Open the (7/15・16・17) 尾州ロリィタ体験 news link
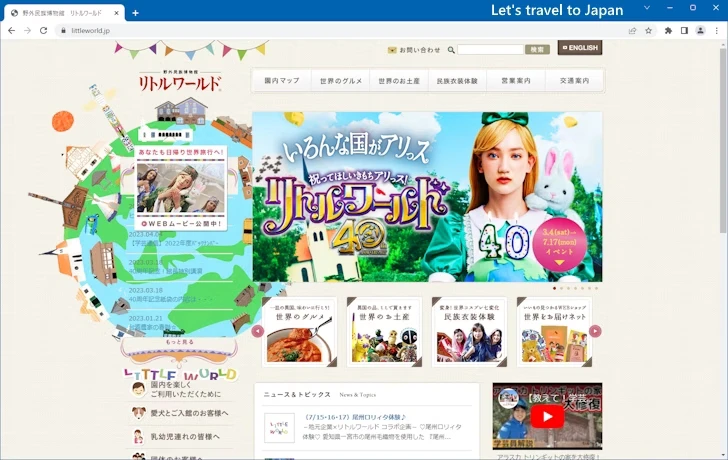Viewport: 728px width, 460px height. (355, 417)
